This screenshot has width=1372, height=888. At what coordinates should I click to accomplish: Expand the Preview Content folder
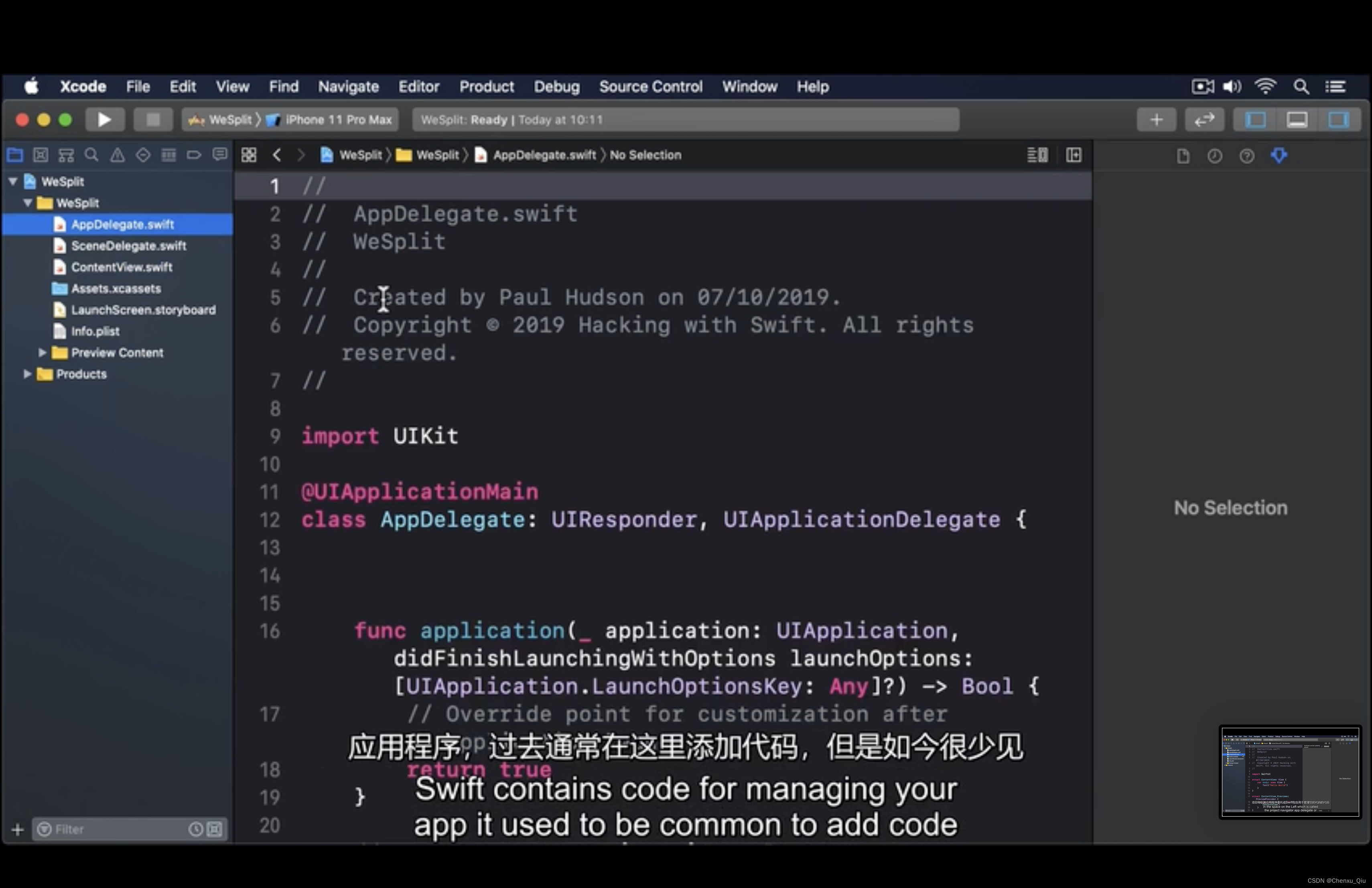pyautogui.click(x=42, y=353)
